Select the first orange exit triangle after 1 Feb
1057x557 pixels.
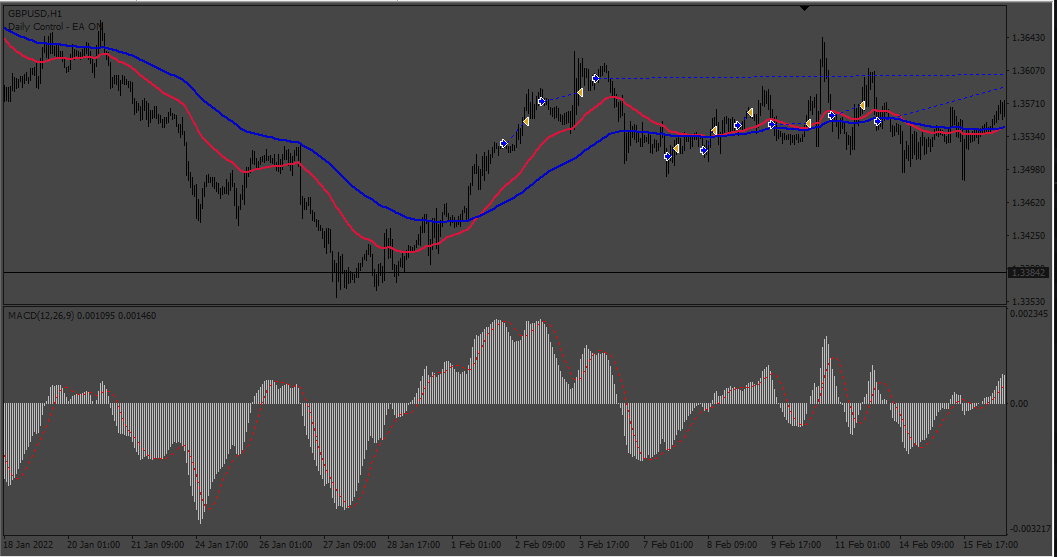[x=526, y=122]
